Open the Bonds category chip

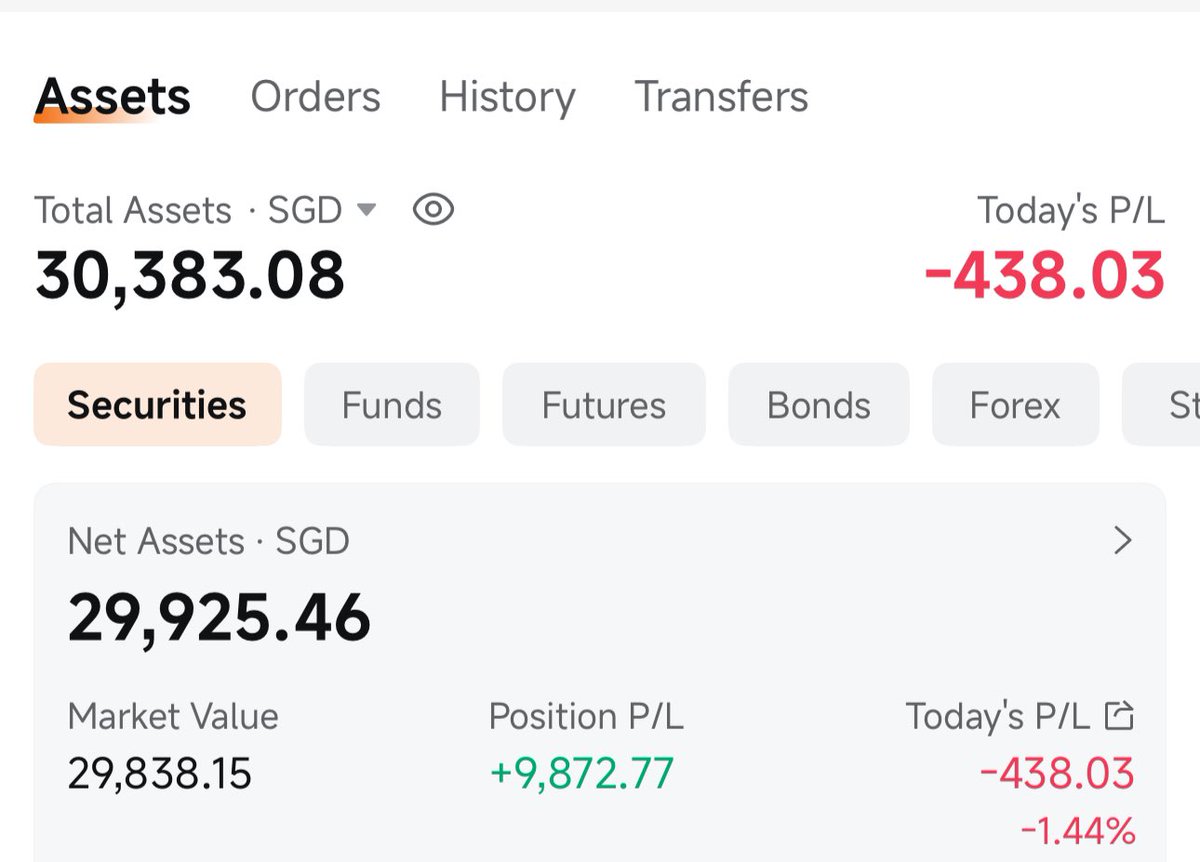coord(819,405)
